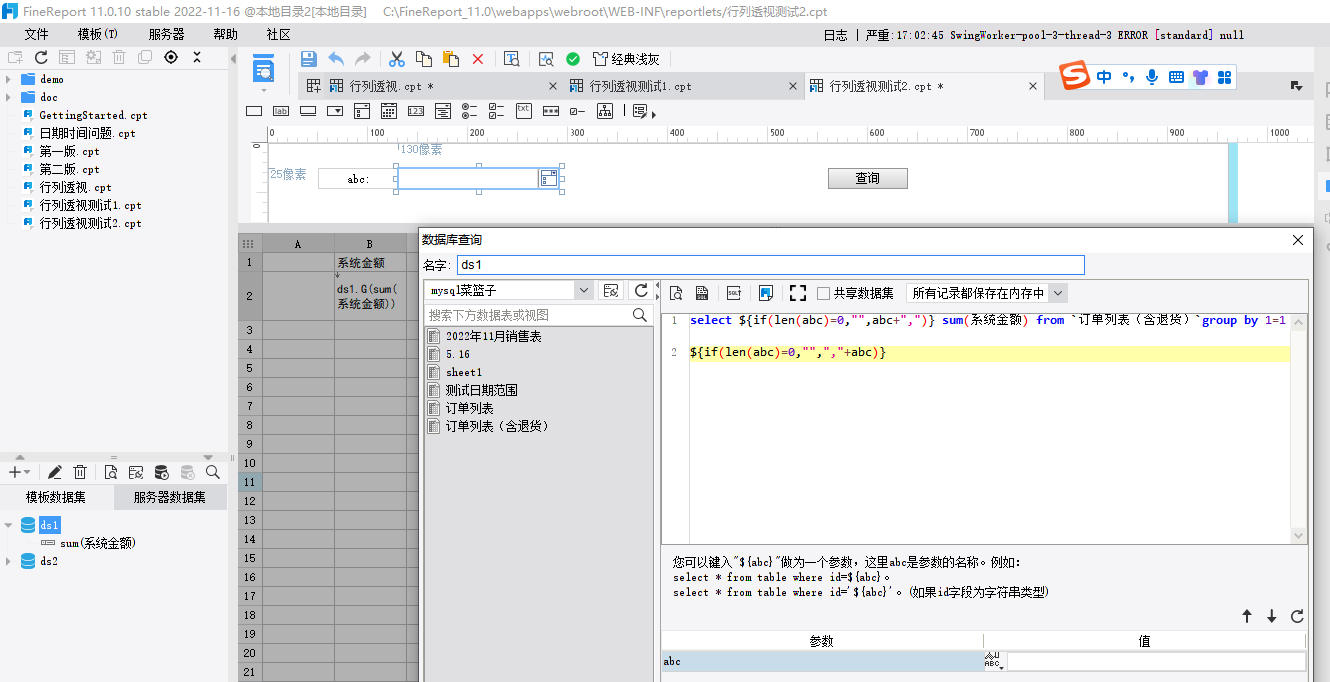Open the tab list dropdown at tab bar end

coord(1296,86)
